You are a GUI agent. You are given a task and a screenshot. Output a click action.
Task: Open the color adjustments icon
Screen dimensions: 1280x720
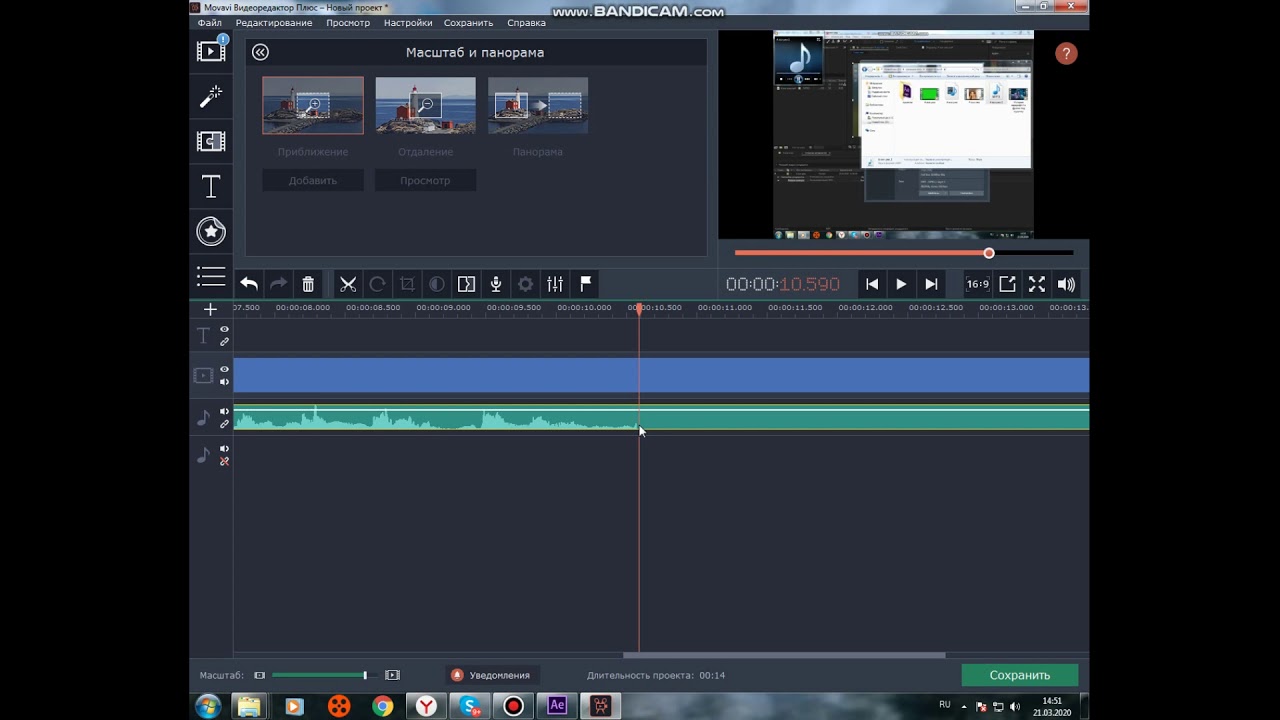pyautogui.click(x=436, y=284)
